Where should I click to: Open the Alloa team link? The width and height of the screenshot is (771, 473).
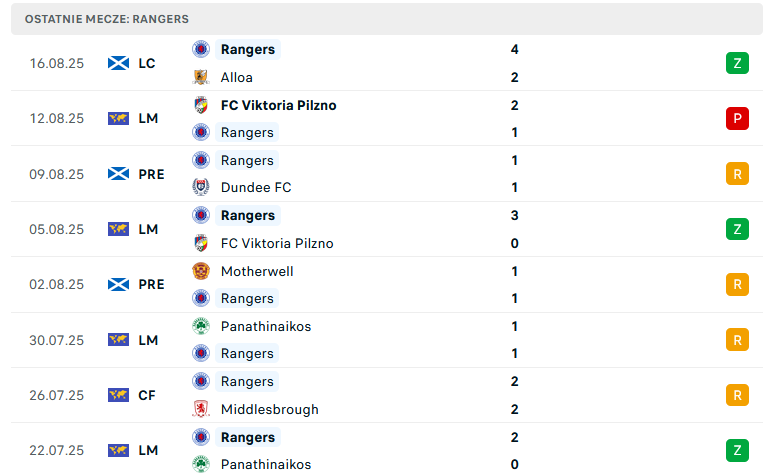[237, 77]
